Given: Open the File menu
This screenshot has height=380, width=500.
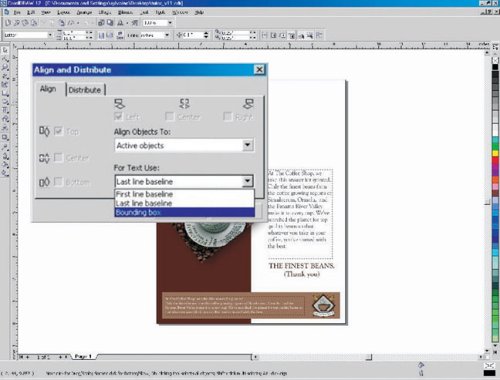Looking at the screenshot, I should click(17, 12).
